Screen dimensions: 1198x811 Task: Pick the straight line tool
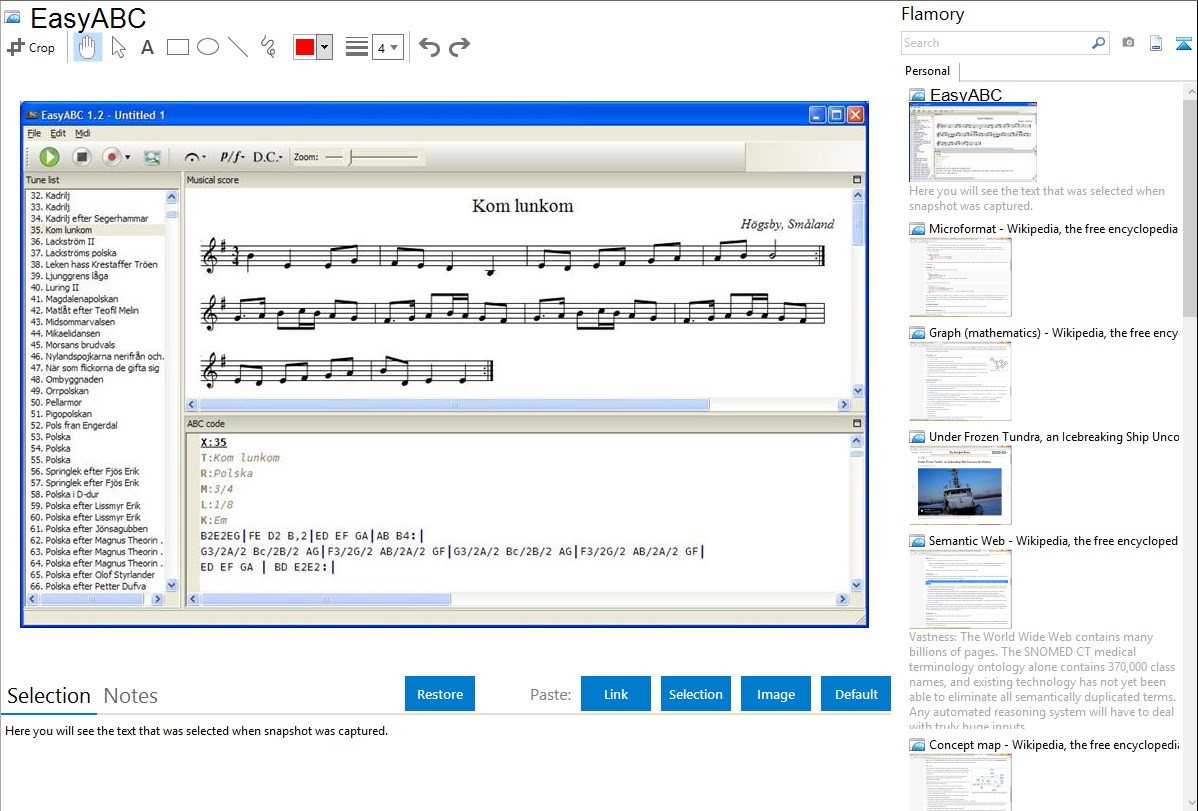tap(237, 47)
